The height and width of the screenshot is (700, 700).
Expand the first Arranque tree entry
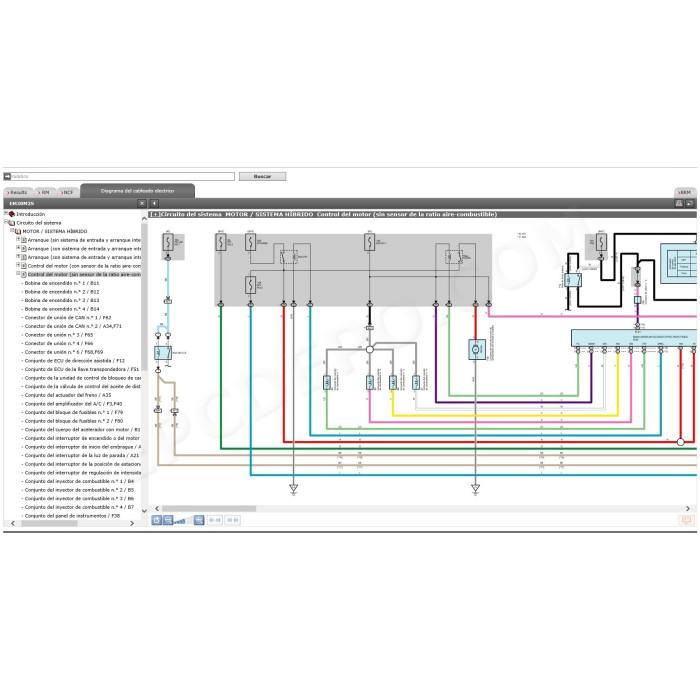click(x=18, y=239)
